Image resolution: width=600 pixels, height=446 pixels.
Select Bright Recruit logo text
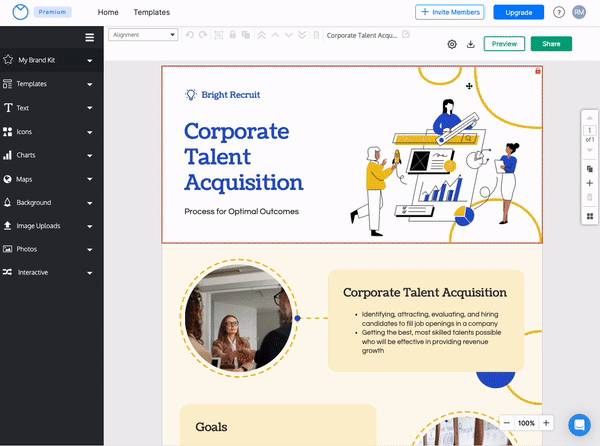(x=231, y=95)
